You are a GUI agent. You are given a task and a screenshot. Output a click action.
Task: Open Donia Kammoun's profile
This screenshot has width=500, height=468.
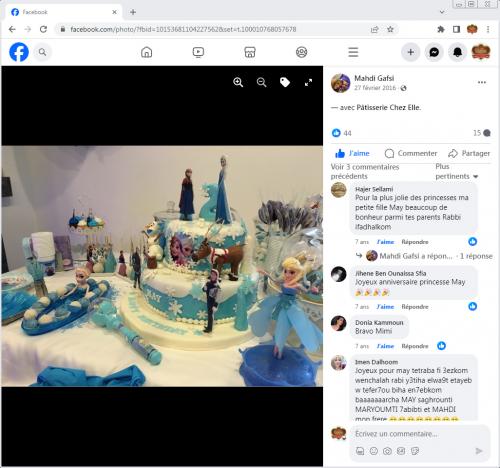coord(379,323)
